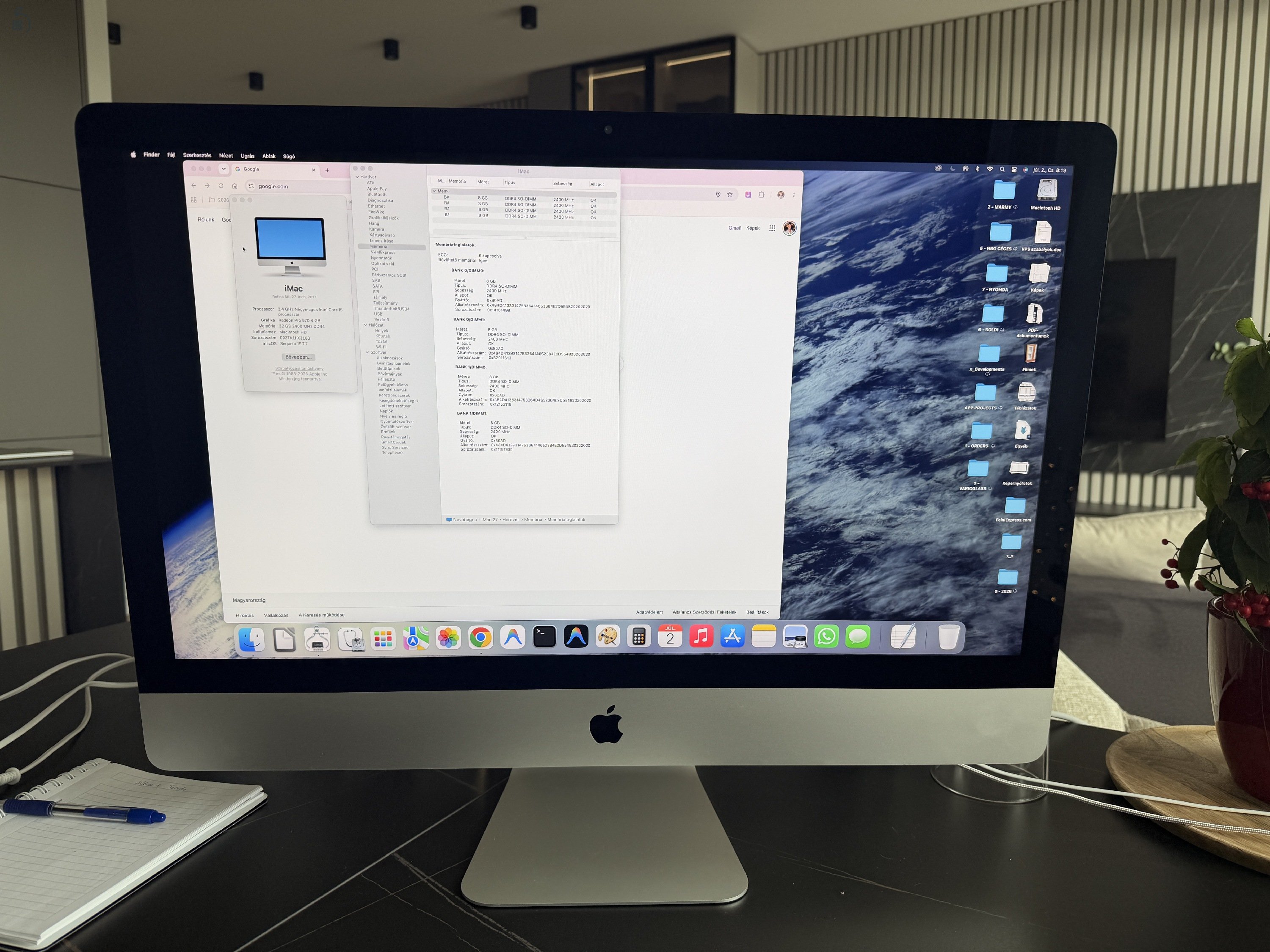Open the painter's palette app in Dock
Viewport: 1270px width, 952px height.
click(x=607, y=636)
